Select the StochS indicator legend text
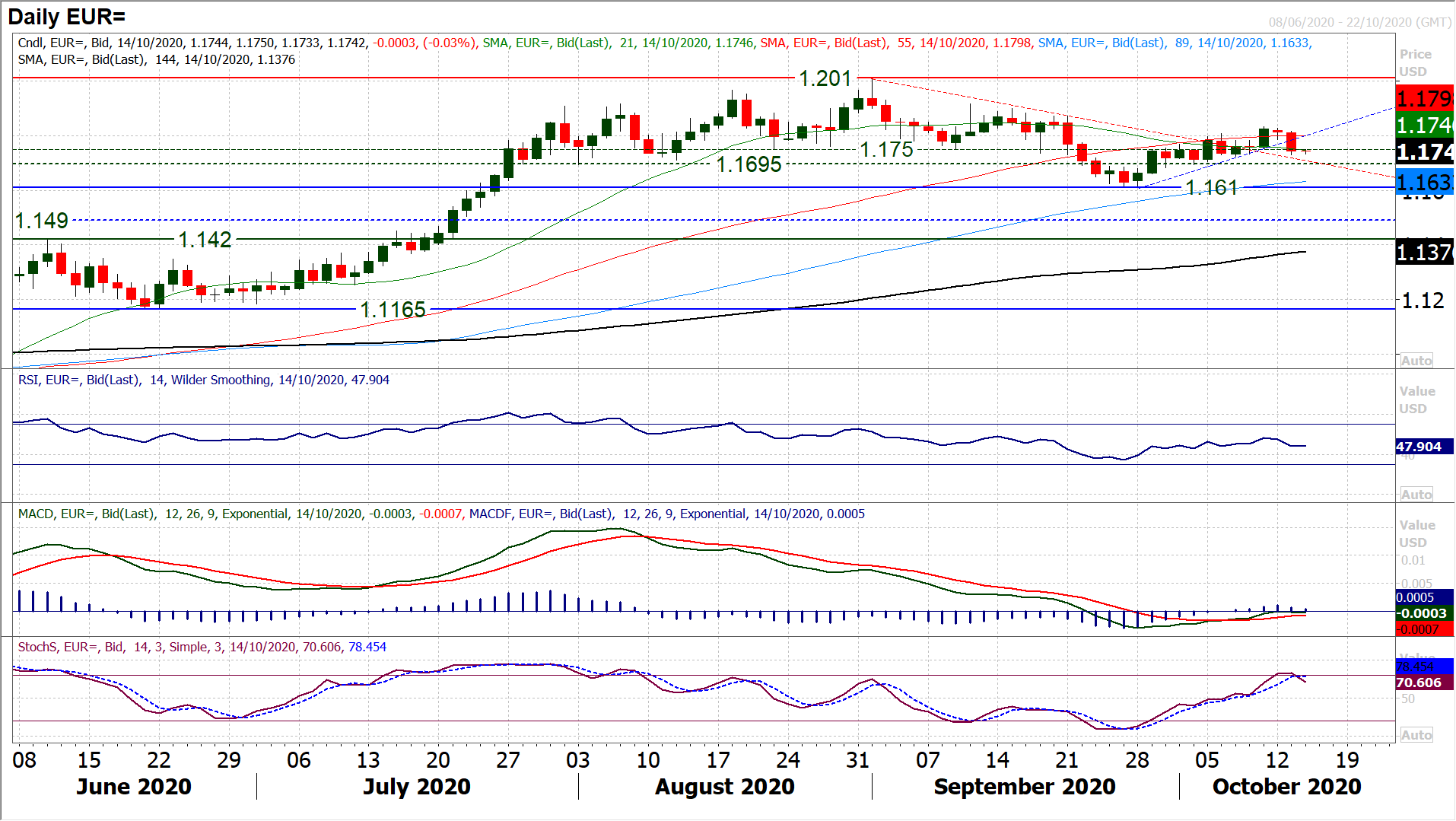Viewport: 1456px width, 821px height. pos(202,647)
